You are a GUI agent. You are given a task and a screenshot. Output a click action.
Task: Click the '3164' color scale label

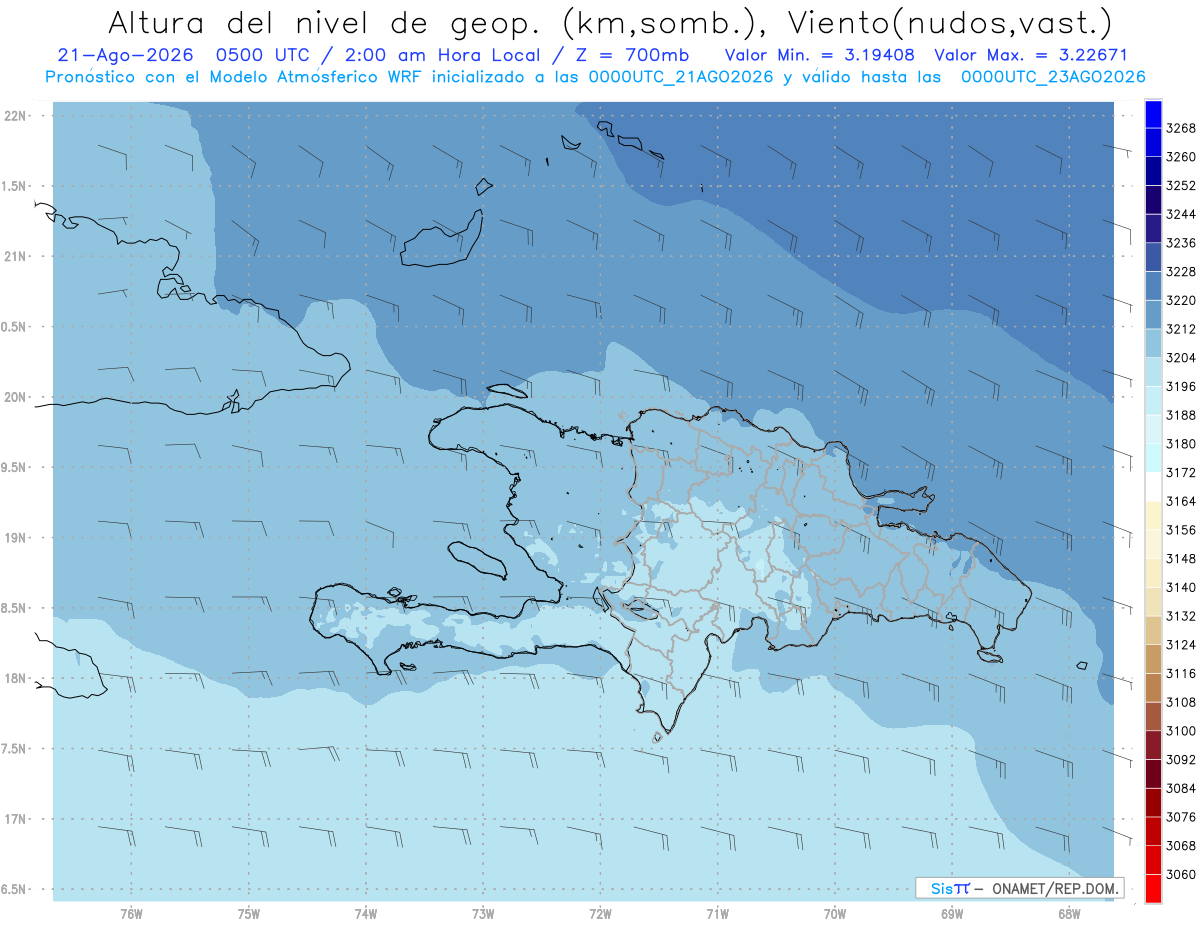coord(1181,501)
